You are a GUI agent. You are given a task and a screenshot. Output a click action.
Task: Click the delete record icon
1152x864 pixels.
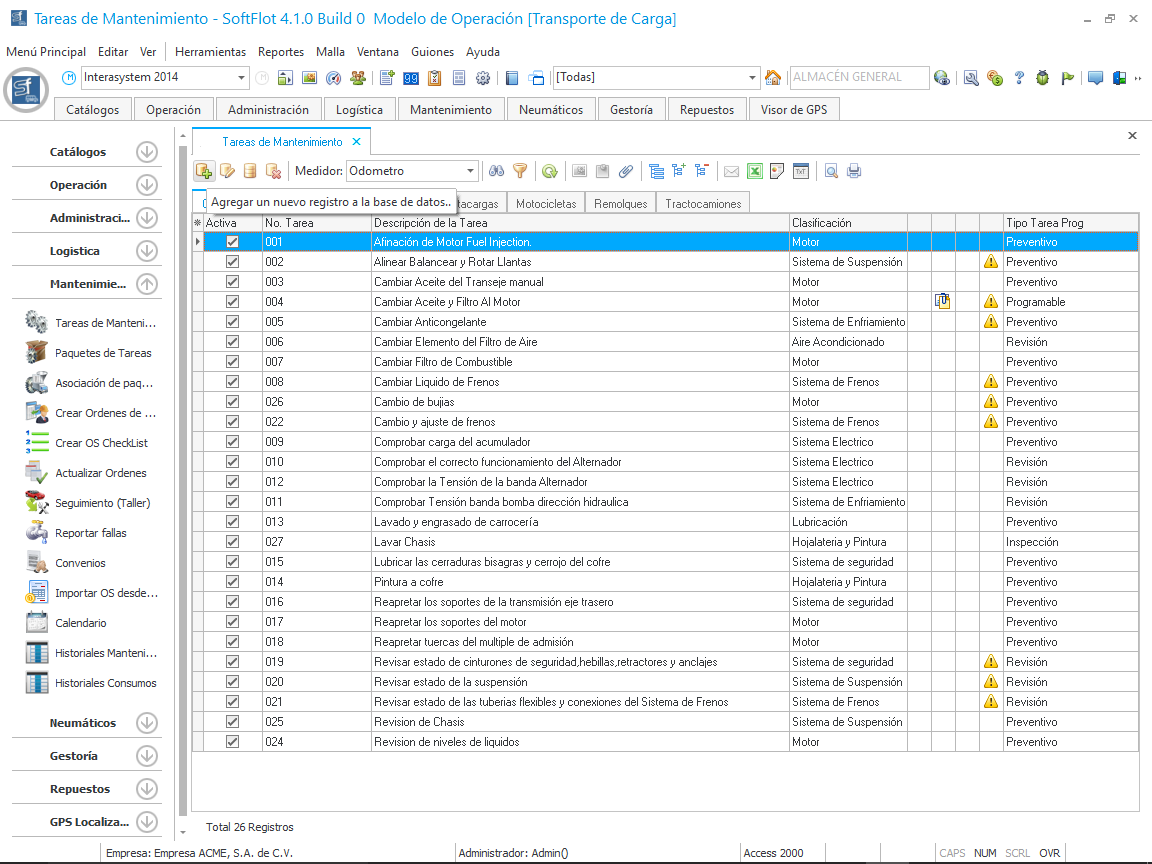(x=273, y=171)
